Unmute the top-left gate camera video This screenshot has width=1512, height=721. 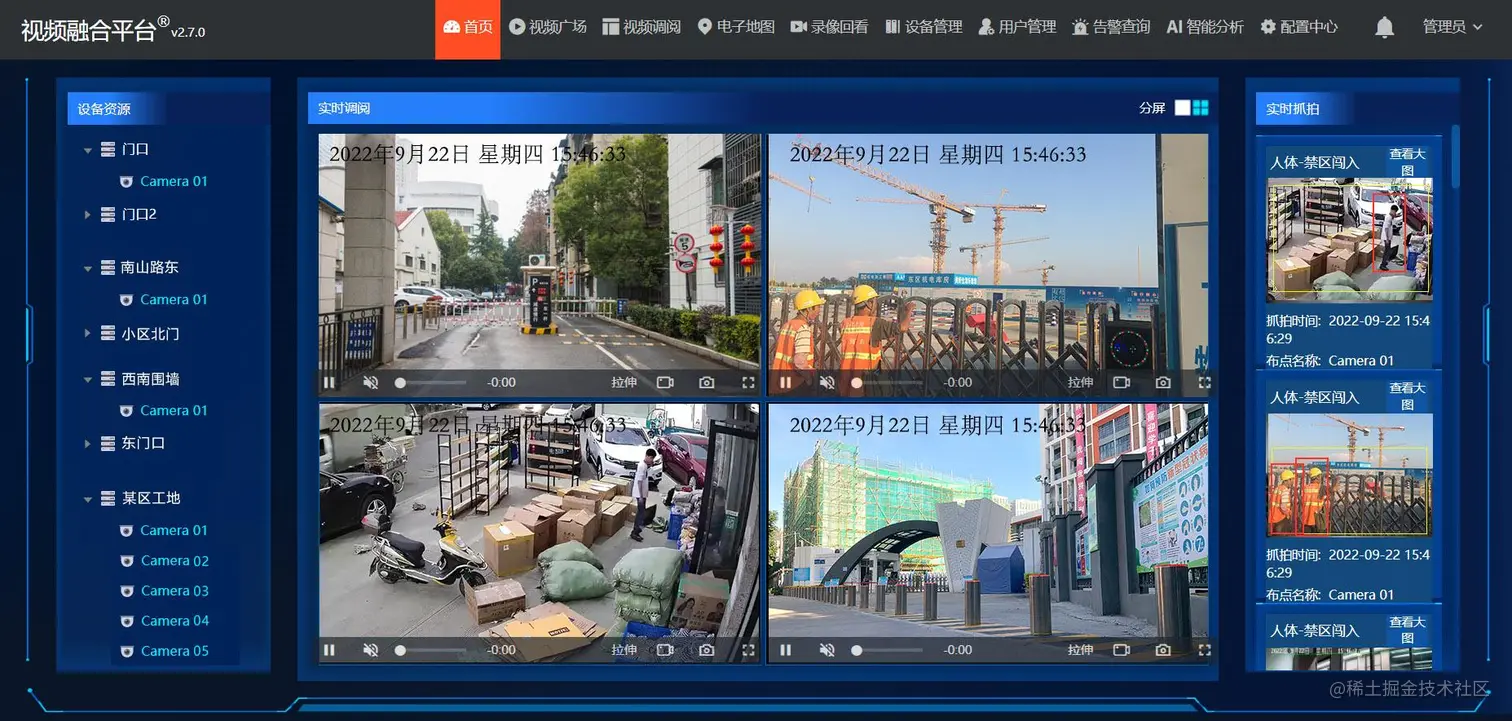tap(371, 382)
